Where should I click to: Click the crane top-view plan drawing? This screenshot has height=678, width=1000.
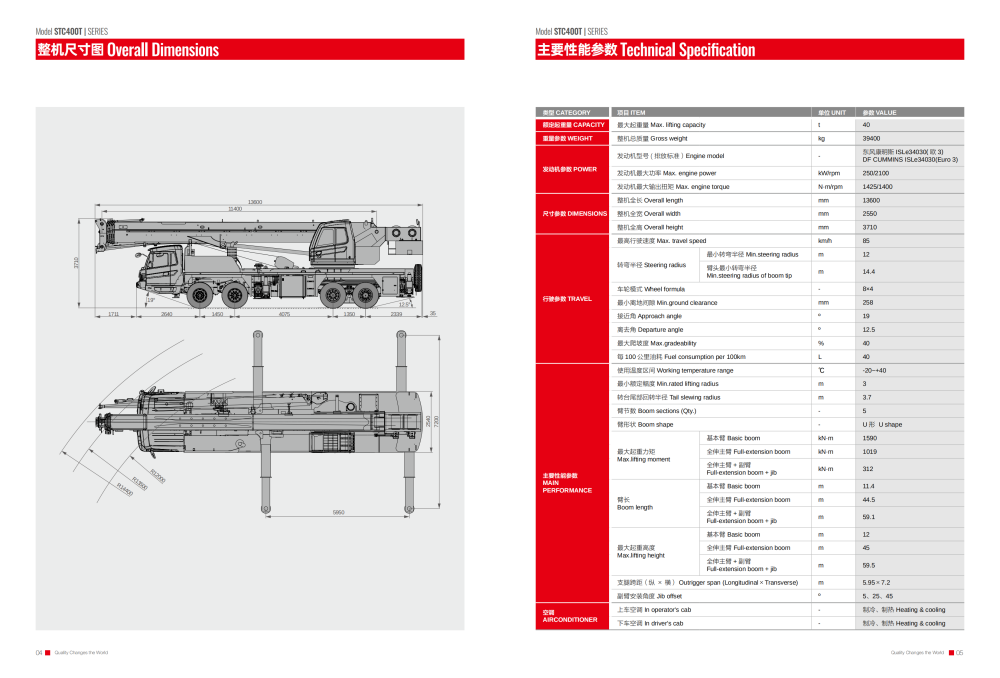click(x=250, y=430)
